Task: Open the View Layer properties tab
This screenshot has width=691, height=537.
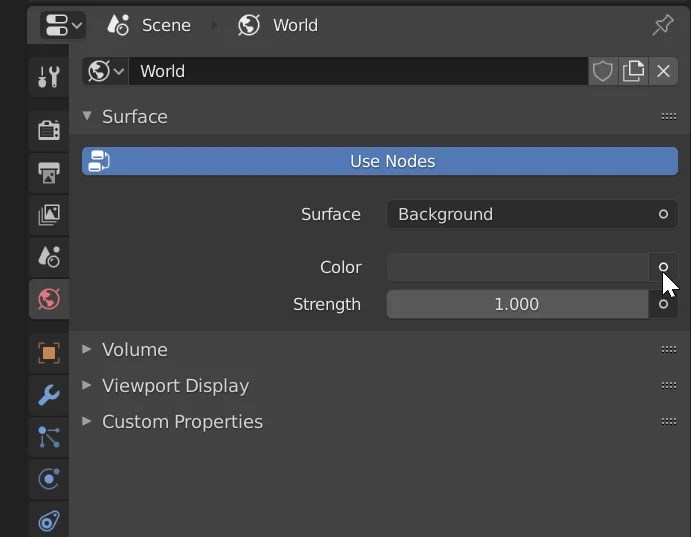Action: [x=49, y=215]
